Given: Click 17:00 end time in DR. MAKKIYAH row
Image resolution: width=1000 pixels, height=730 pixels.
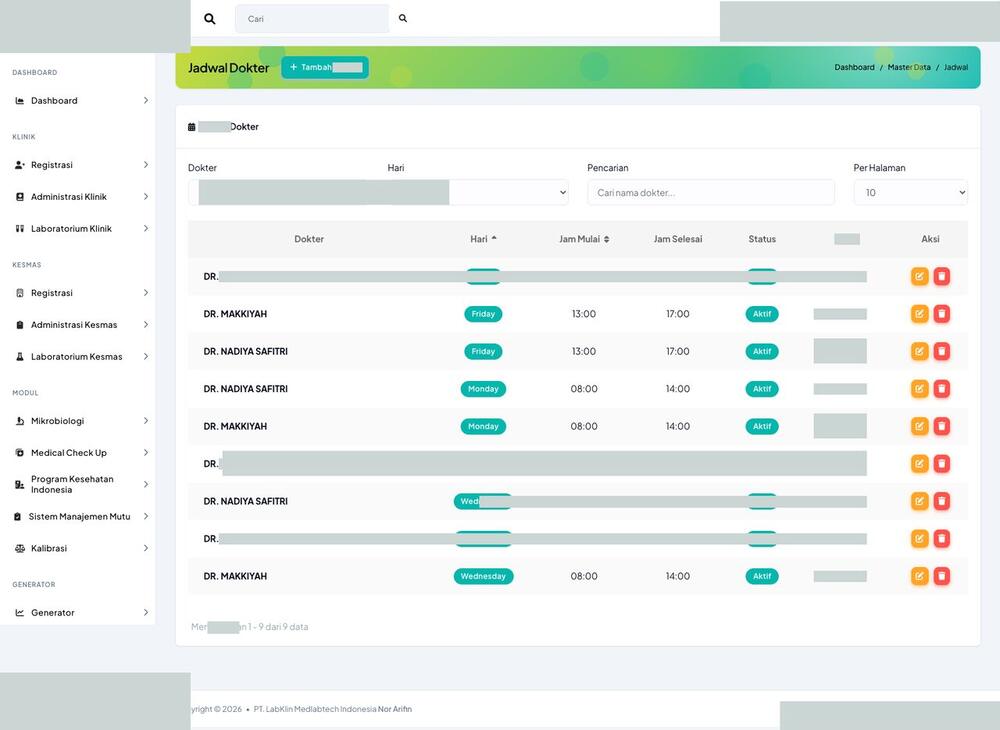Looking at the screenshot, I should click(677, 314).
